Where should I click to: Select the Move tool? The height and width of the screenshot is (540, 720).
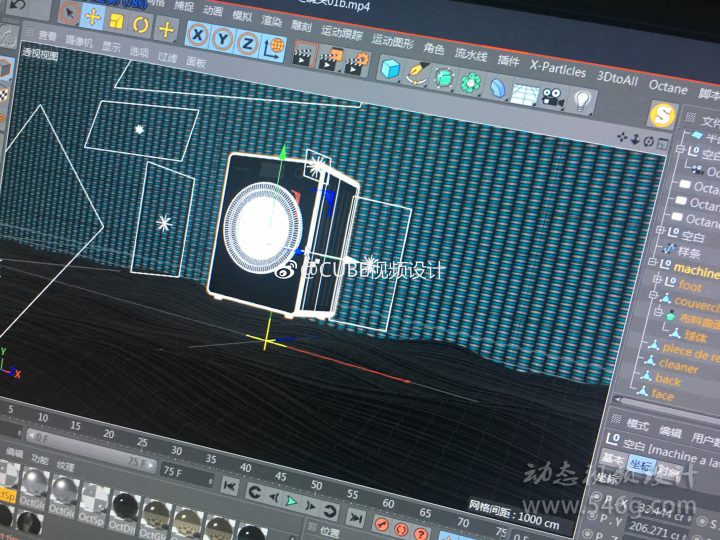point(93,17)
